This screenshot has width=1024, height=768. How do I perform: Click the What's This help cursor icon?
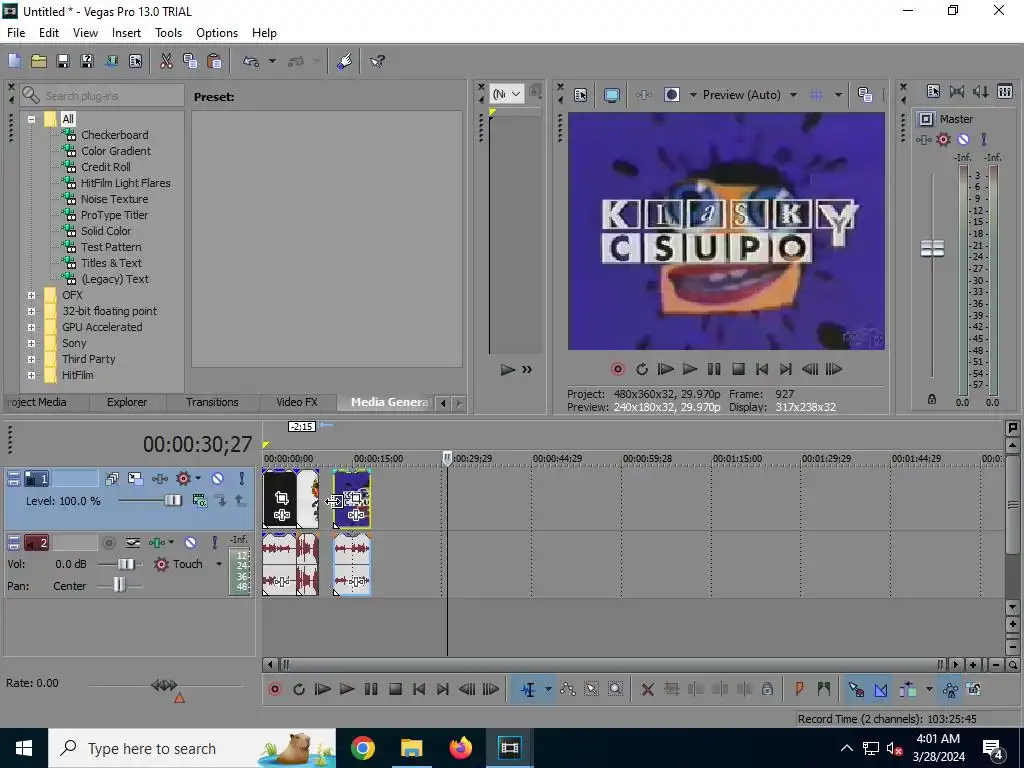377,61
